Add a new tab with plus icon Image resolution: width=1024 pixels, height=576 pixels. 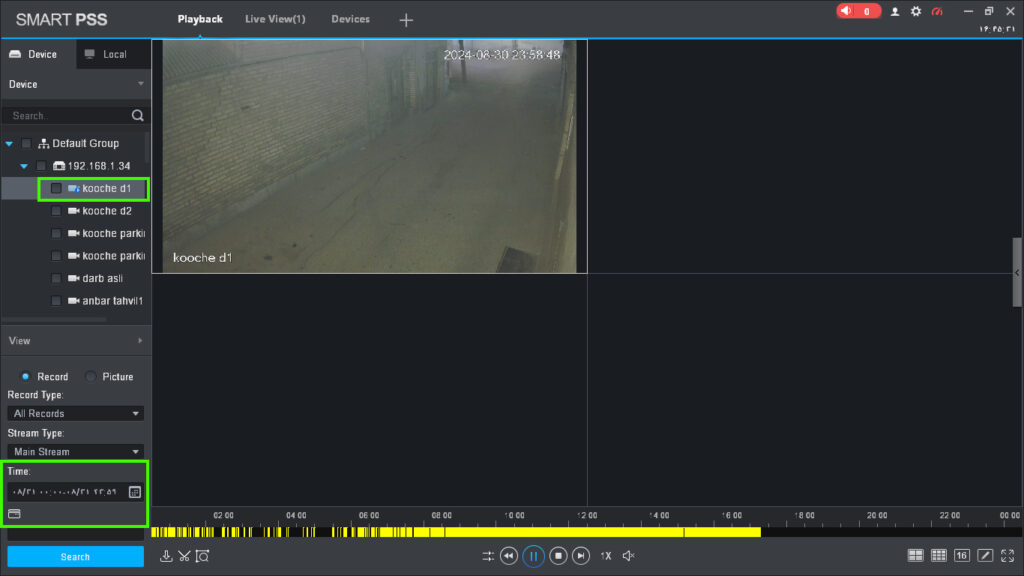coord(406,20)
